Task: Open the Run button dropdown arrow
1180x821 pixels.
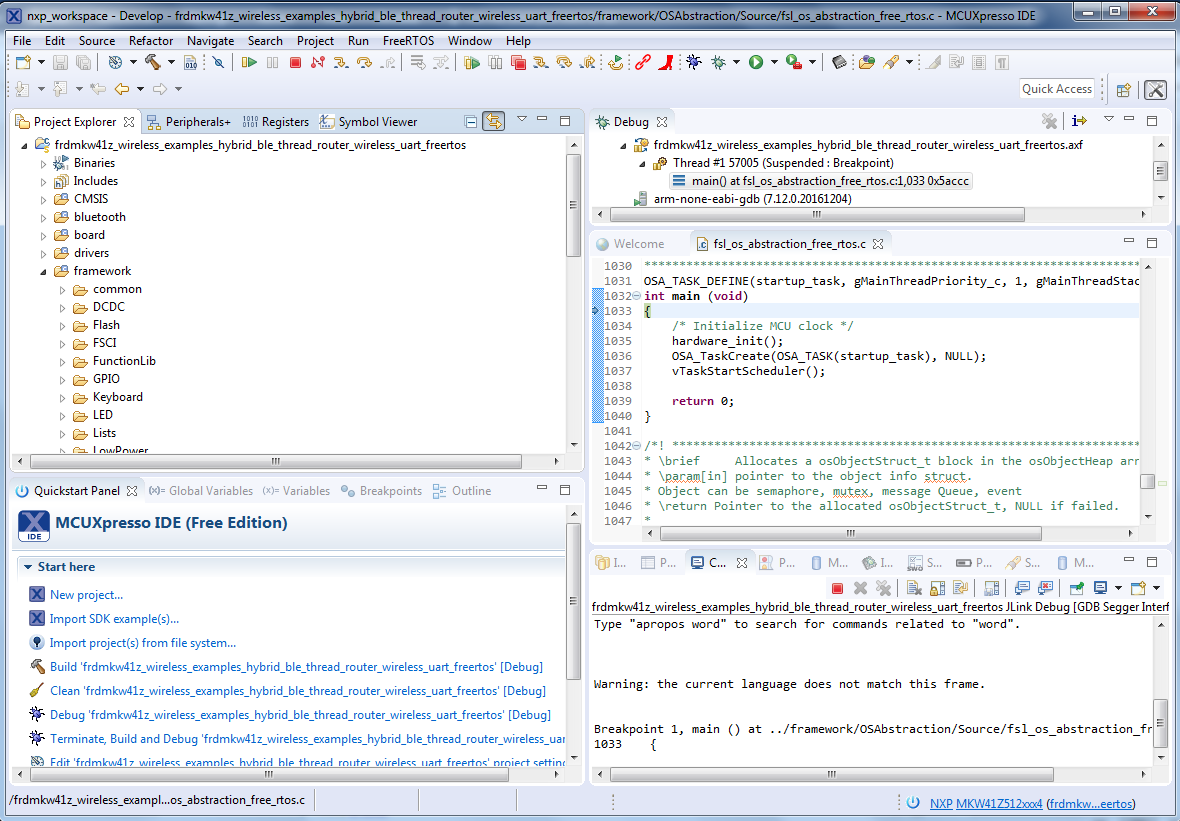Action: pyautogui.click(x=774, y=62)
